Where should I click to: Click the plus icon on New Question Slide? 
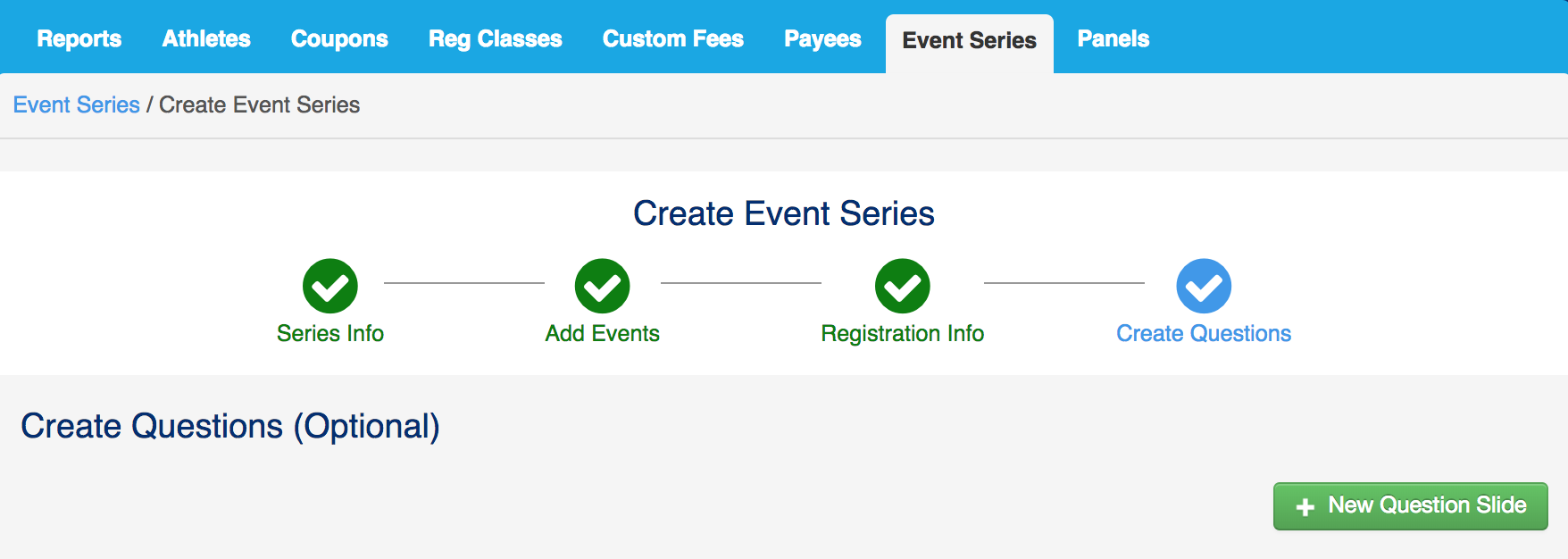point(1305,507)
